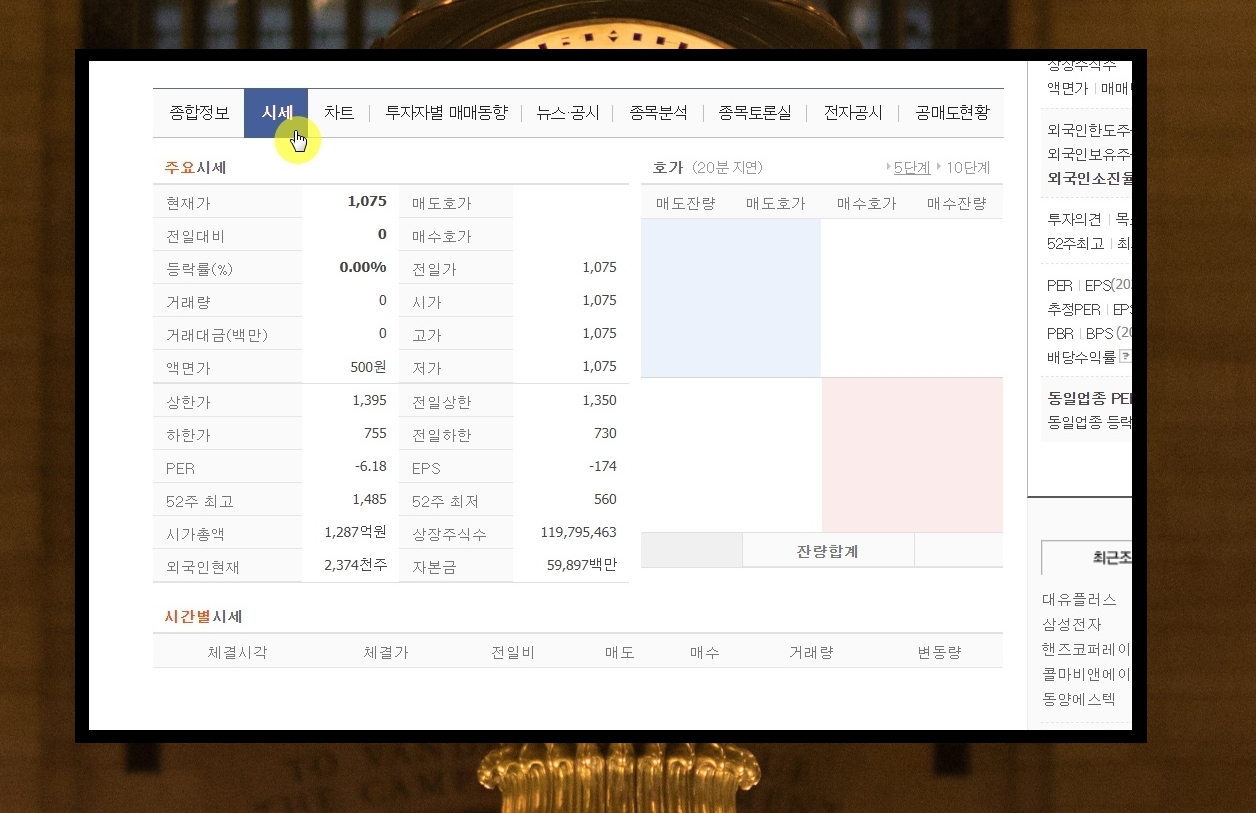Screen dimensions: 1256x813
Task: Click the 시간별시세 section heading
Action: tap(203, 616)
